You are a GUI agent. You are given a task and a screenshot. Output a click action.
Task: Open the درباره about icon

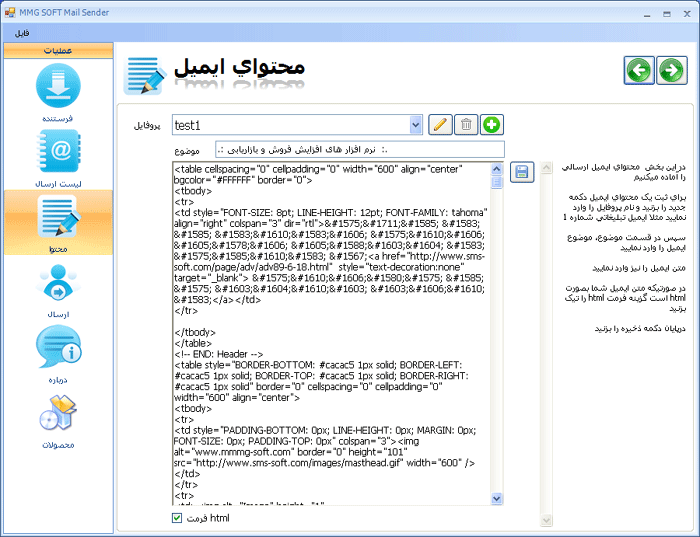point(59,347)
